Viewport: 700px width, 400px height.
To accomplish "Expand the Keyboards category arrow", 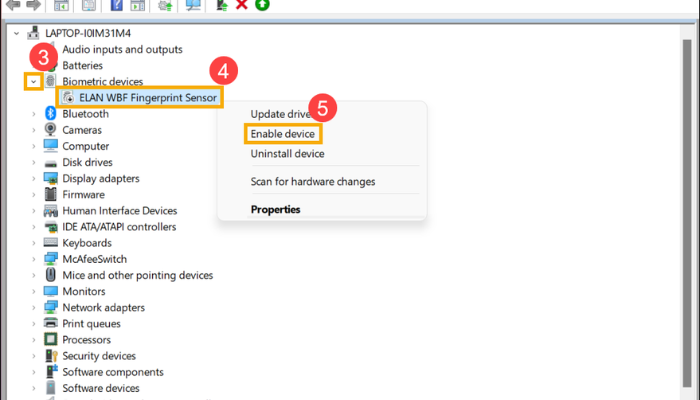I will [x=34, y=243].
